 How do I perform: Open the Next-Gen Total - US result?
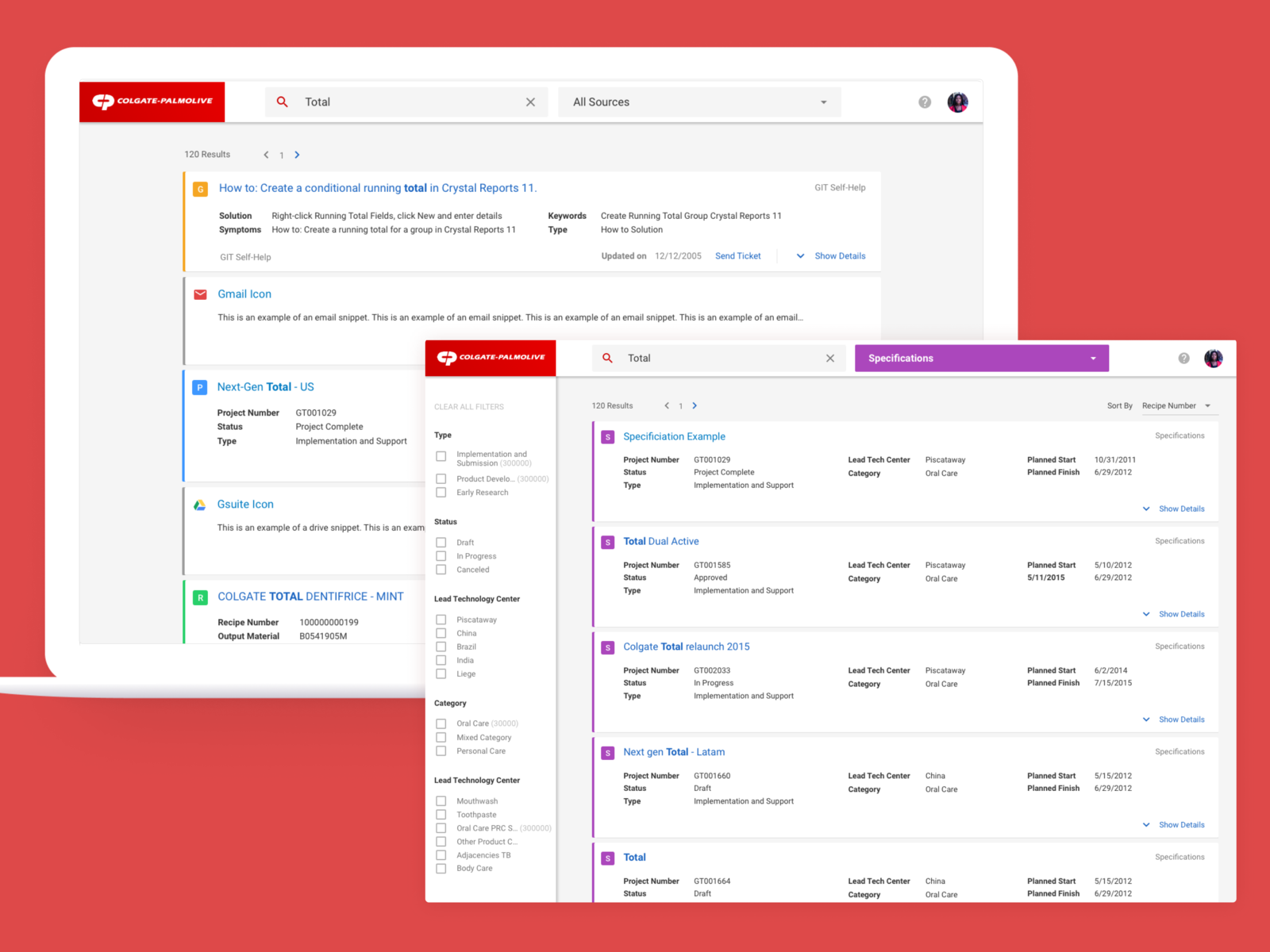pyautogui.click(x=266, y=387)
